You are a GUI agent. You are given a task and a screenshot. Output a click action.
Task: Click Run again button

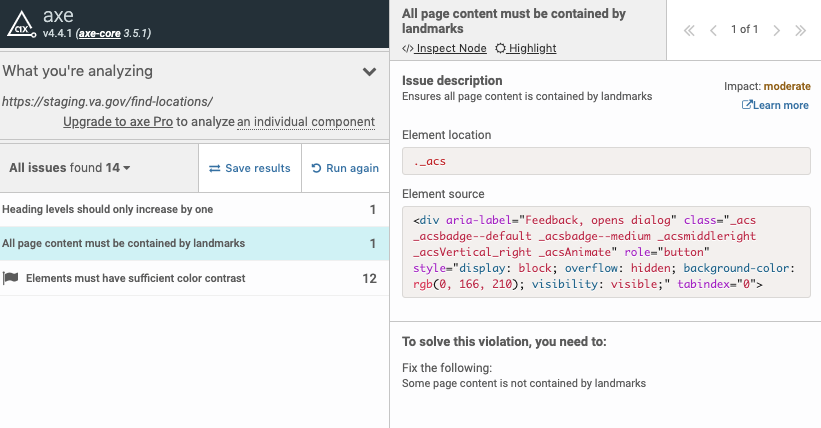[x=345, y=168]
